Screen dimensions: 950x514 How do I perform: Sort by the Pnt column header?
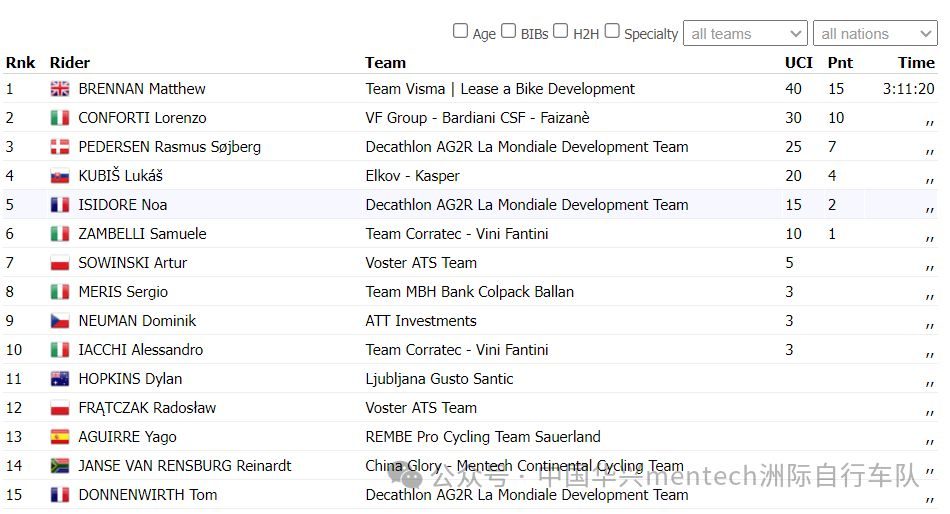click(x=840, y=63)
